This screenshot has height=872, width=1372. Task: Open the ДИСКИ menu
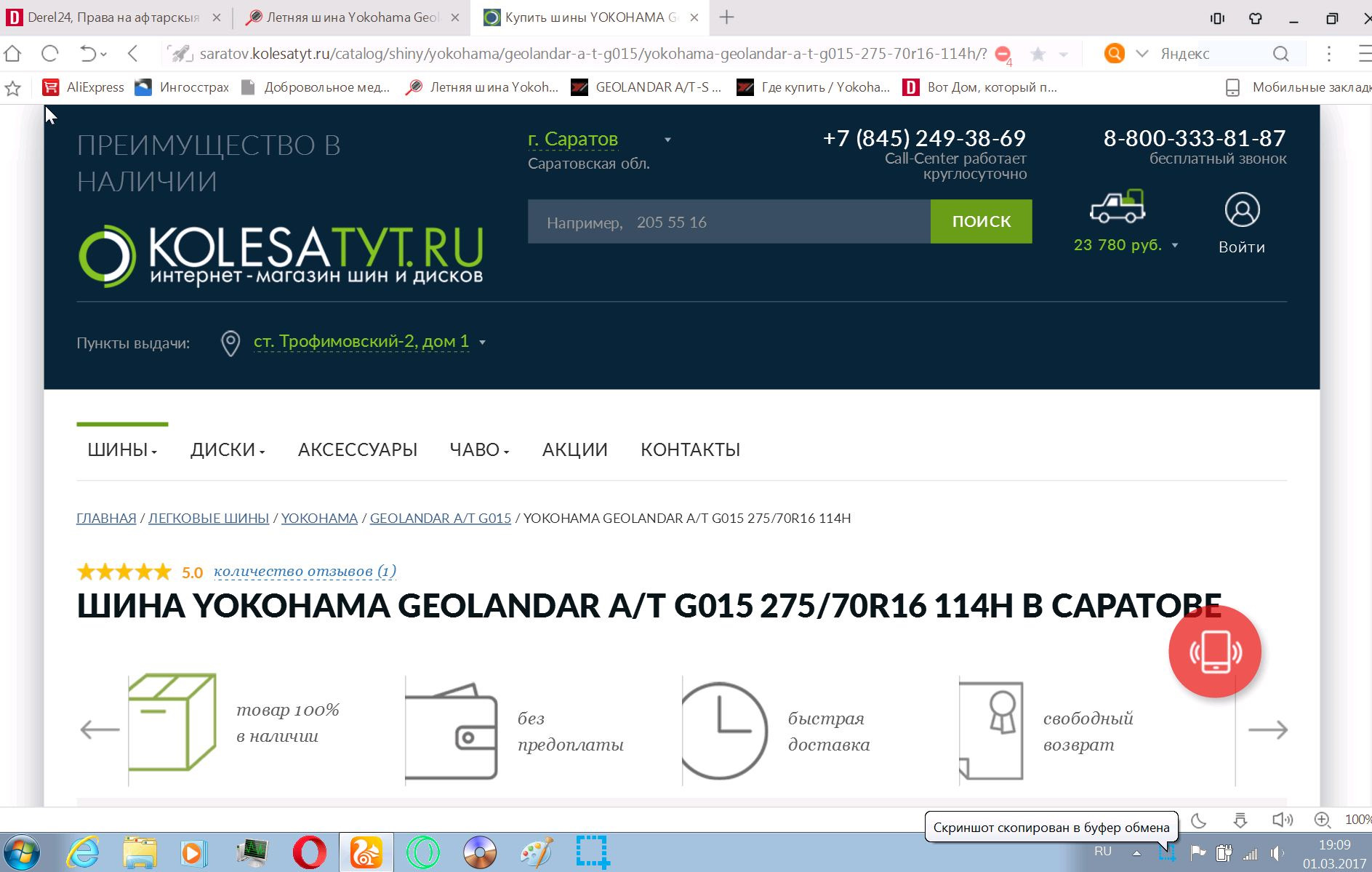click(x=228, y=449)
